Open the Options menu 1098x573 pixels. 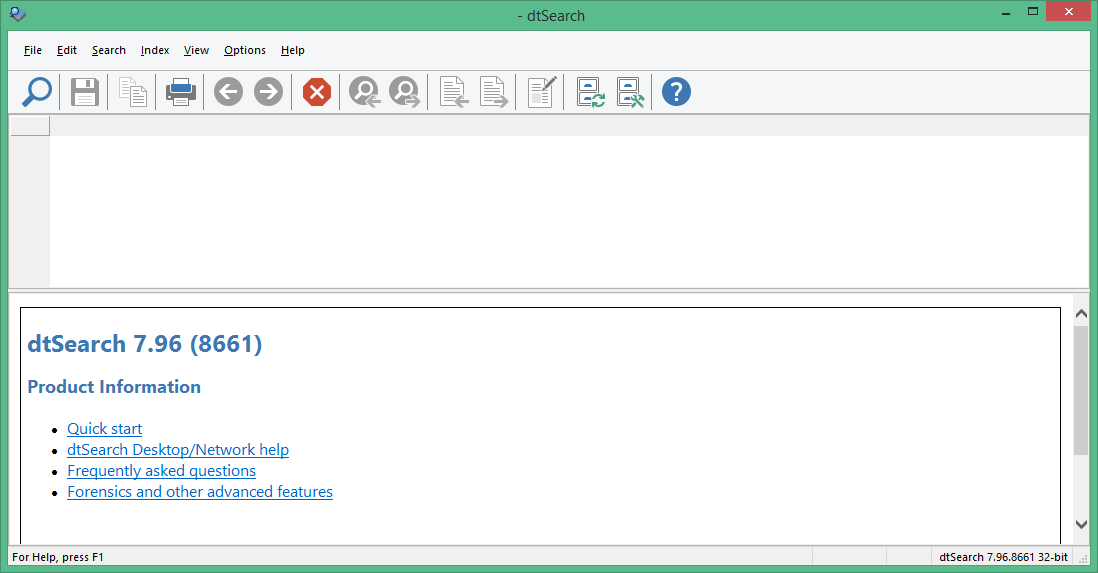click(244, 50)
